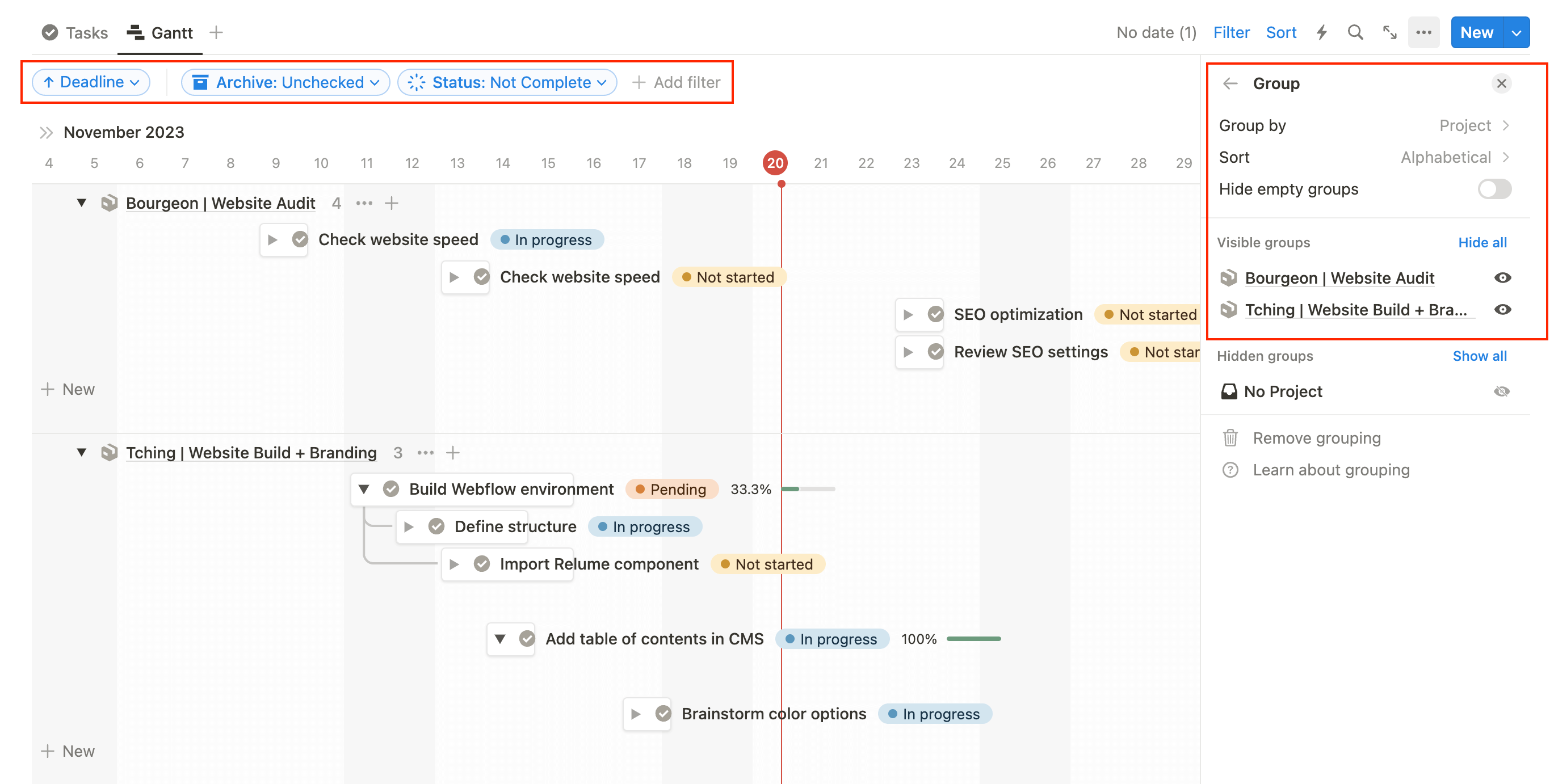Open the Deadline sort dropdown
The height and width of the screenshot is (784, 1554).
(x=91, y=83)
